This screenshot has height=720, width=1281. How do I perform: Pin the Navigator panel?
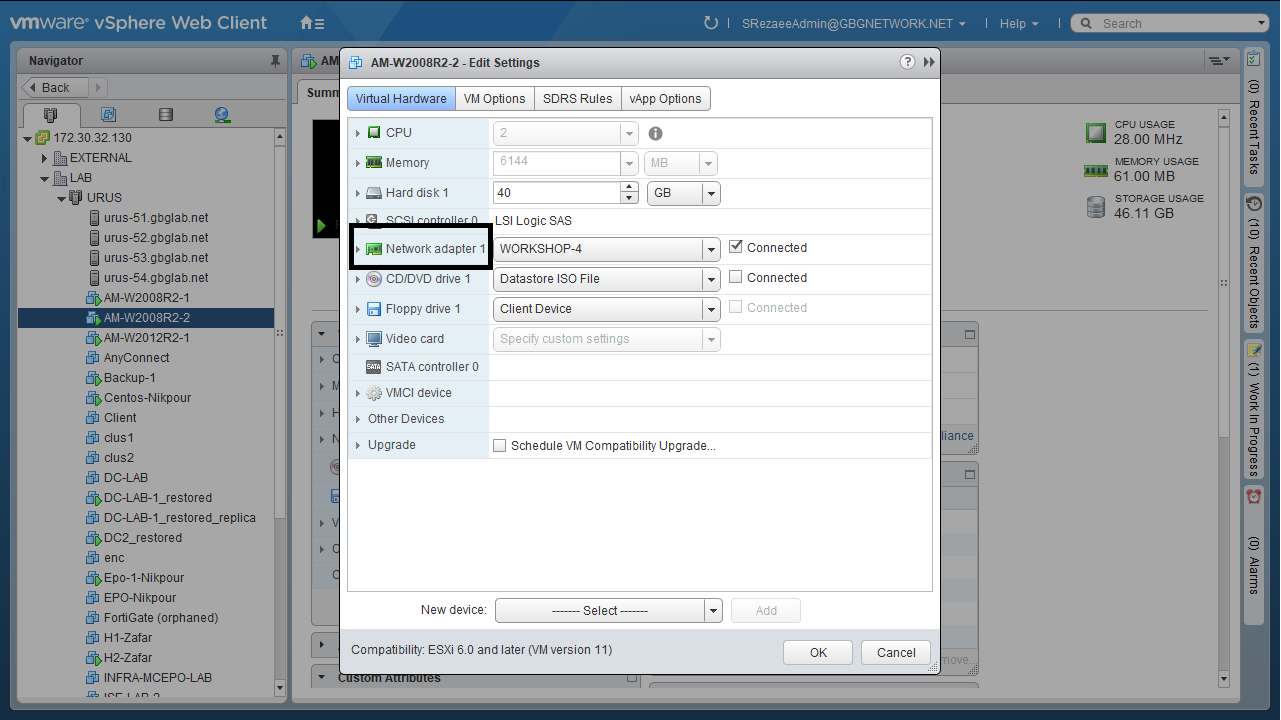(276, 62)
